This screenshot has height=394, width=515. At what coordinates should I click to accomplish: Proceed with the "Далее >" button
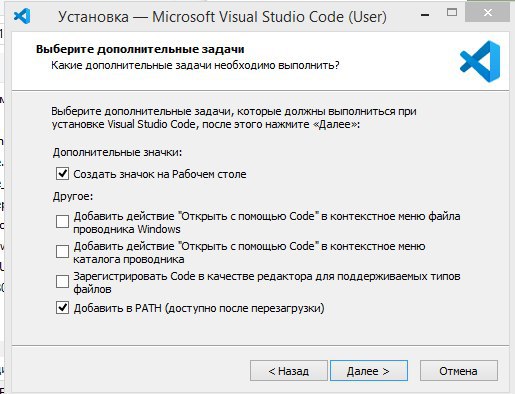369,371
